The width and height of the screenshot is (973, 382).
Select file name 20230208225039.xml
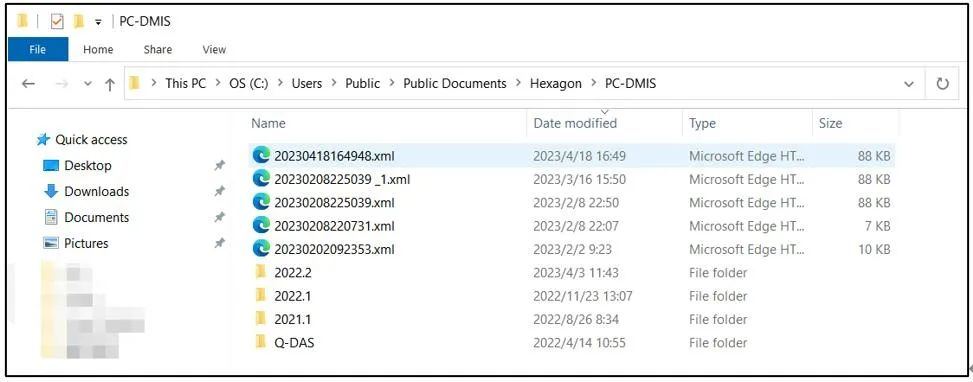[334, 202]
